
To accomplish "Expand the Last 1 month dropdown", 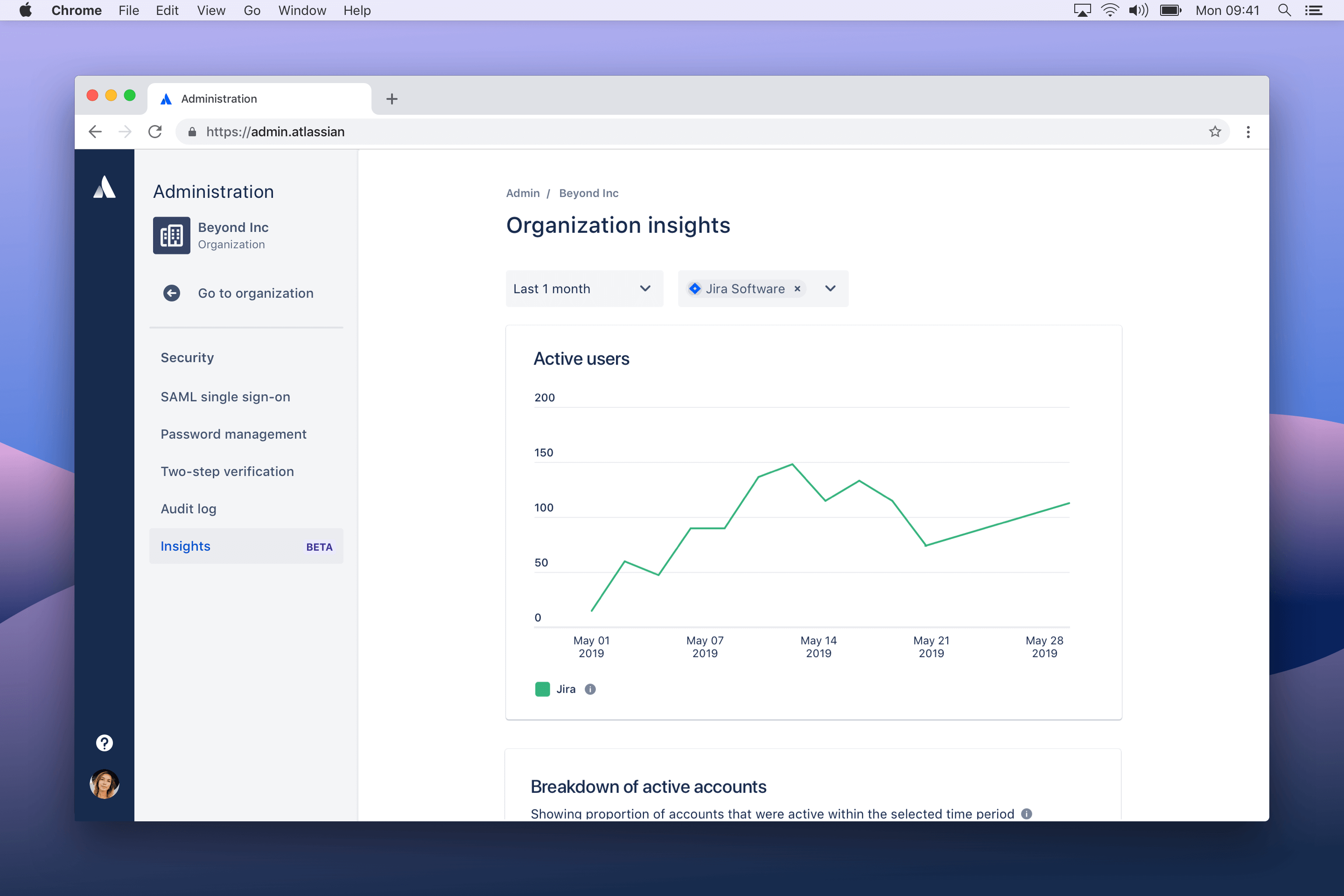I will tap(584, 288).
